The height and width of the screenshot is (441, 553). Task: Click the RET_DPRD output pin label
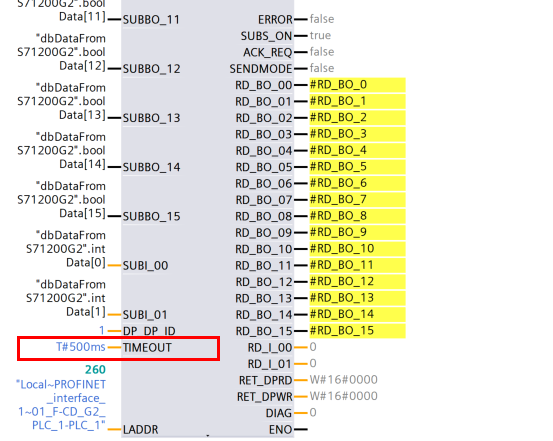[x=266, y=380]
